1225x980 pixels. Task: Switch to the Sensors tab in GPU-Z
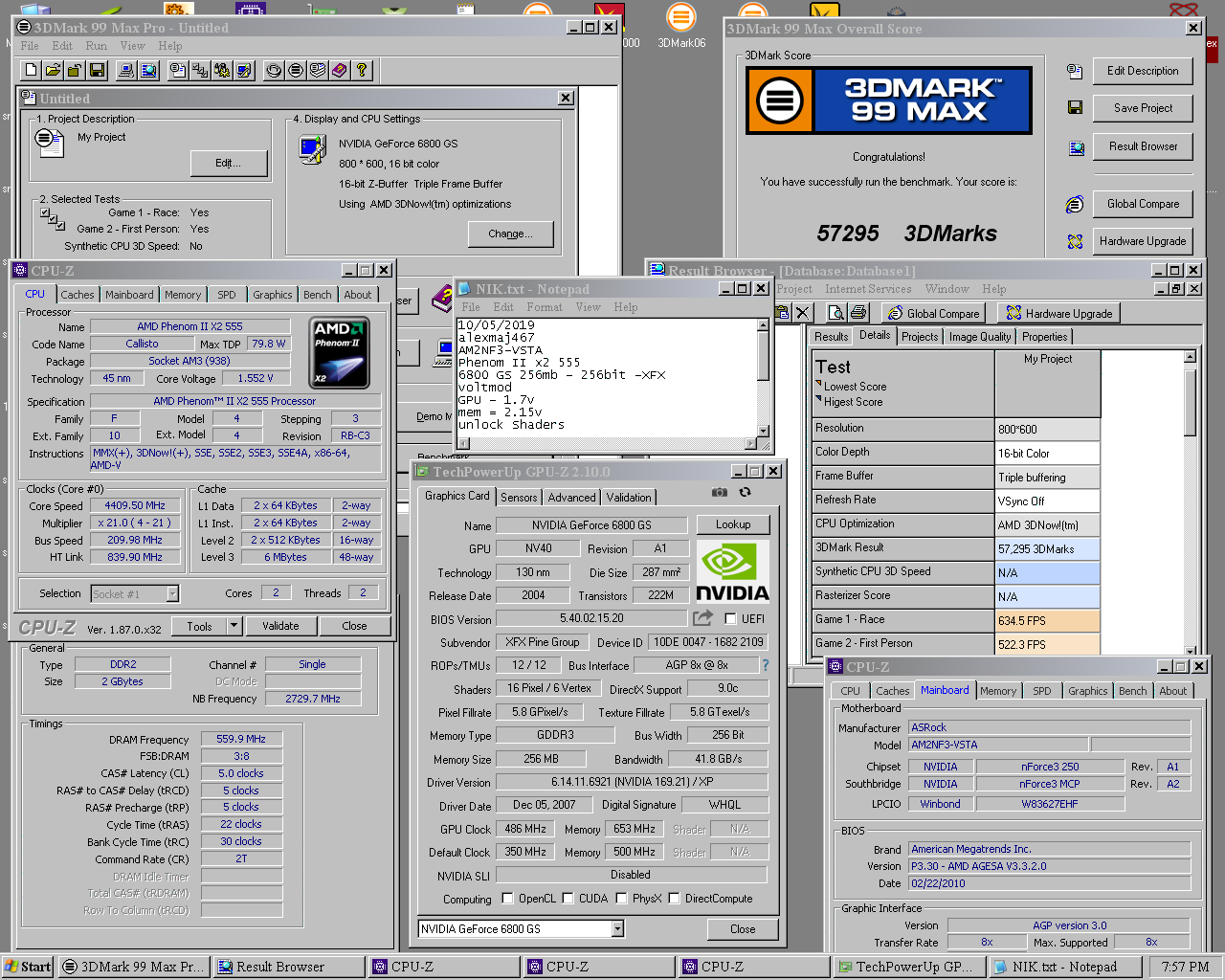tap(519, 498)
